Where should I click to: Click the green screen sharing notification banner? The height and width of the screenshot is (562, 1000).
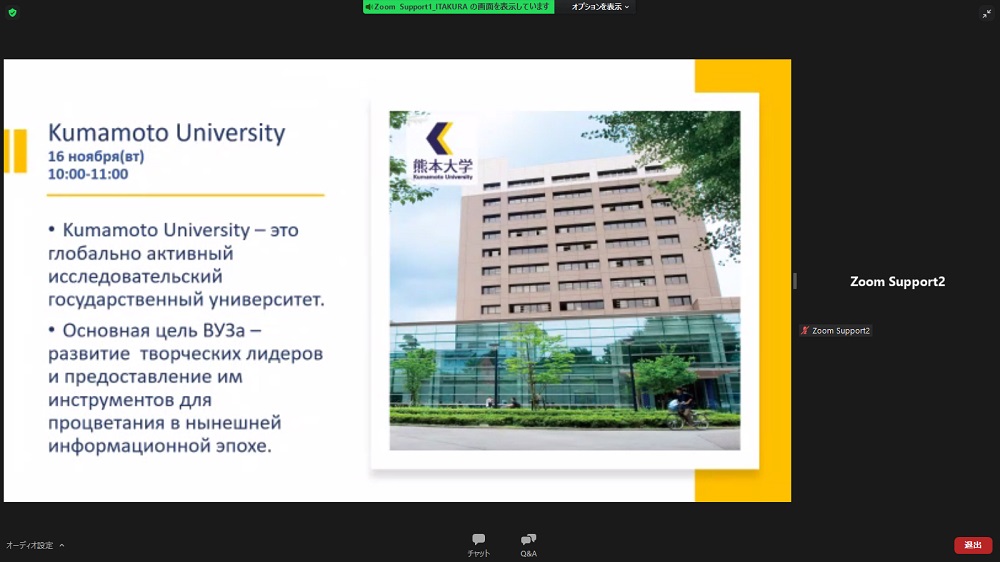(459, 7)
